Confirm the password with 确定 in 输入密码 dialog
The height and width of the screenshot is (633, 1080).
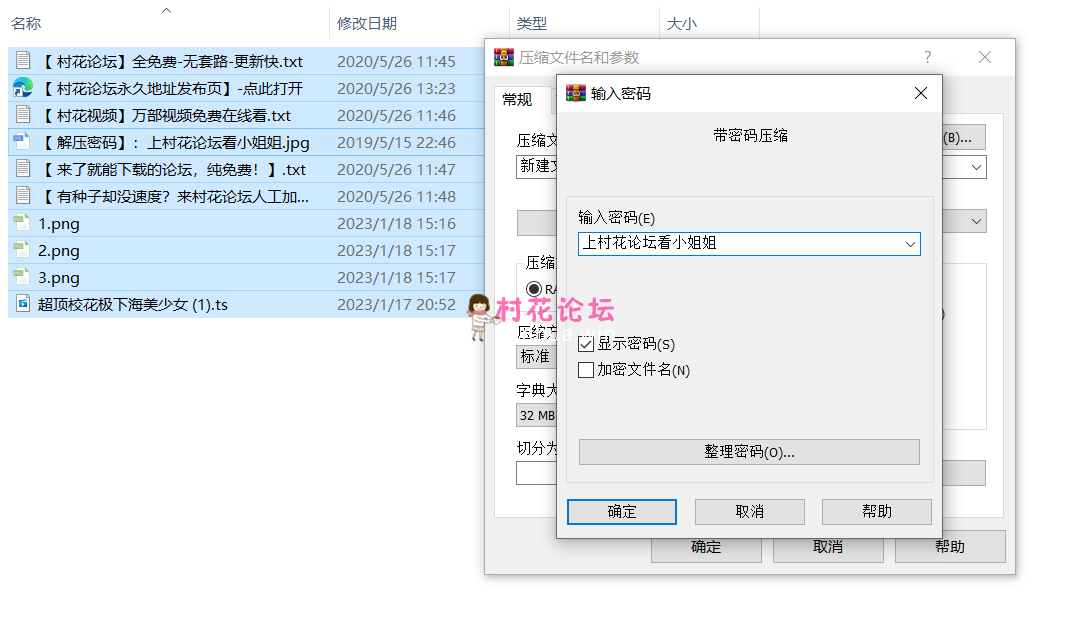[622, 512]
